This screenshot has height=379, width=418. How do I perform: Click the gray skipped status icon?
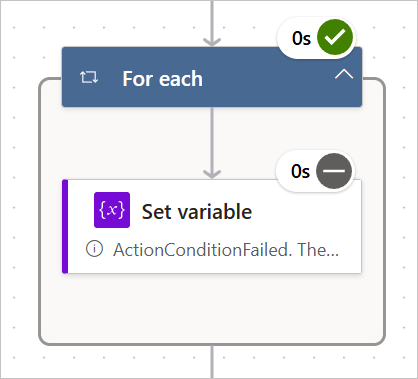click(334, 171)
